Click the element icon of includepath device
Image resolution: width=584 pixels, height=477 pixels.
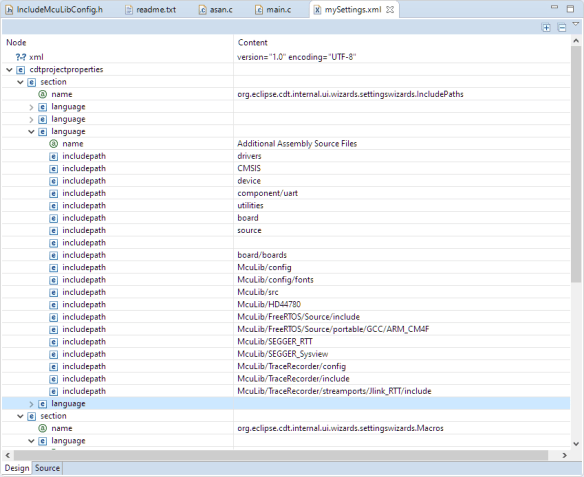point(54,181)
